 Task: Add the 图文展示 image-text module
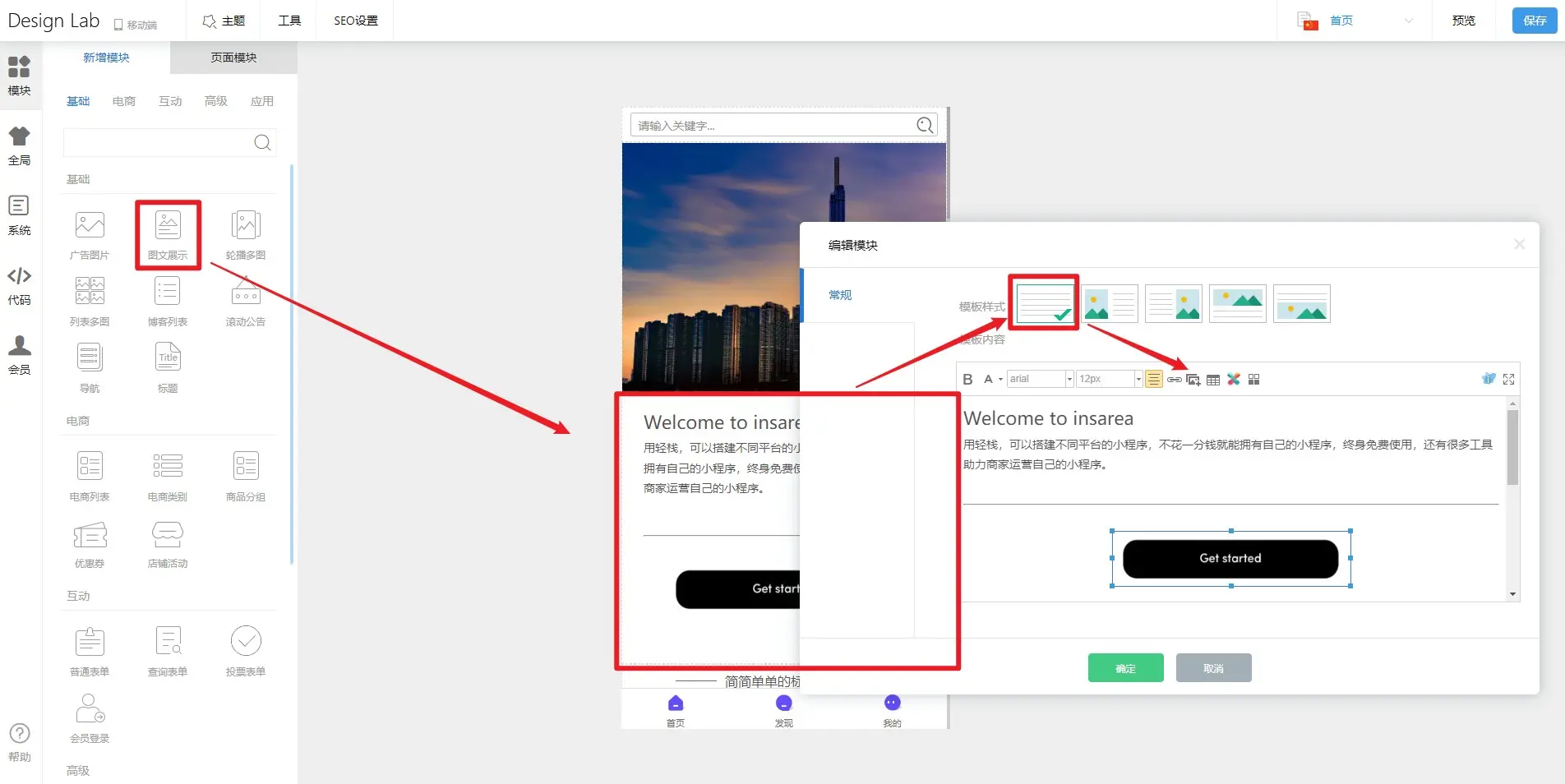[x=168, y=233]
